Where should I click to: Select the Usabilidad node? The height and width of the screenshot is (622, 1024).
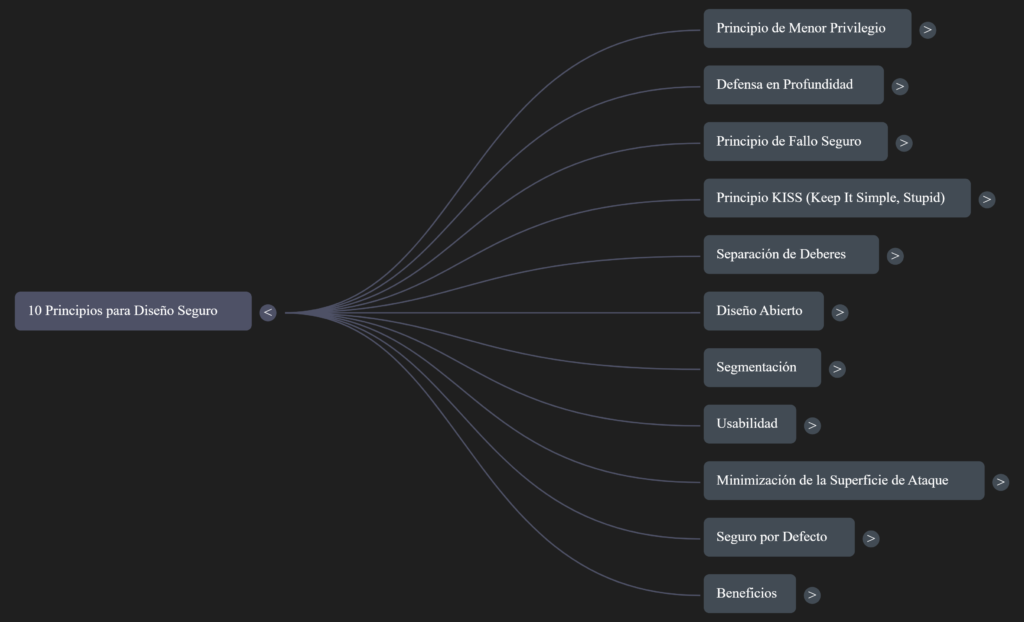pyautogui.click(x=749, y=424)
